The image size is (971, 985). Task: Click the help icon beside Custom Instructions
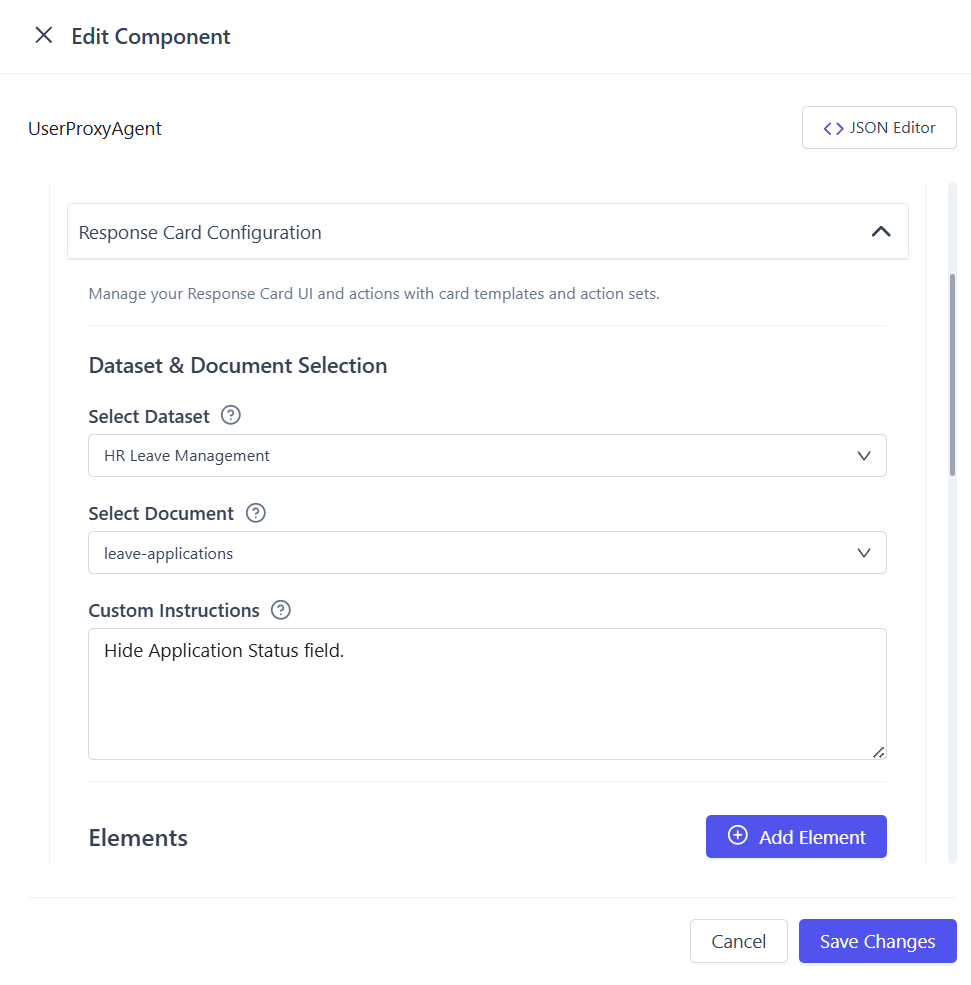[281, 610]
